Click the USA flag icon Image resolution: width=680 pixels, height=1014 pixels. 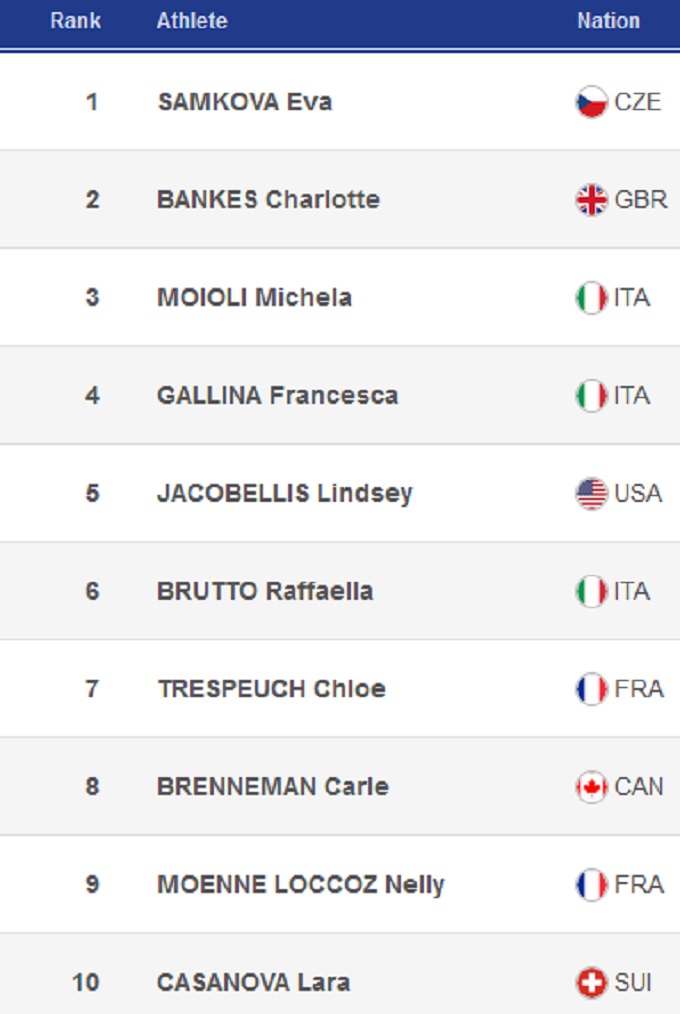tap(592, 494)
